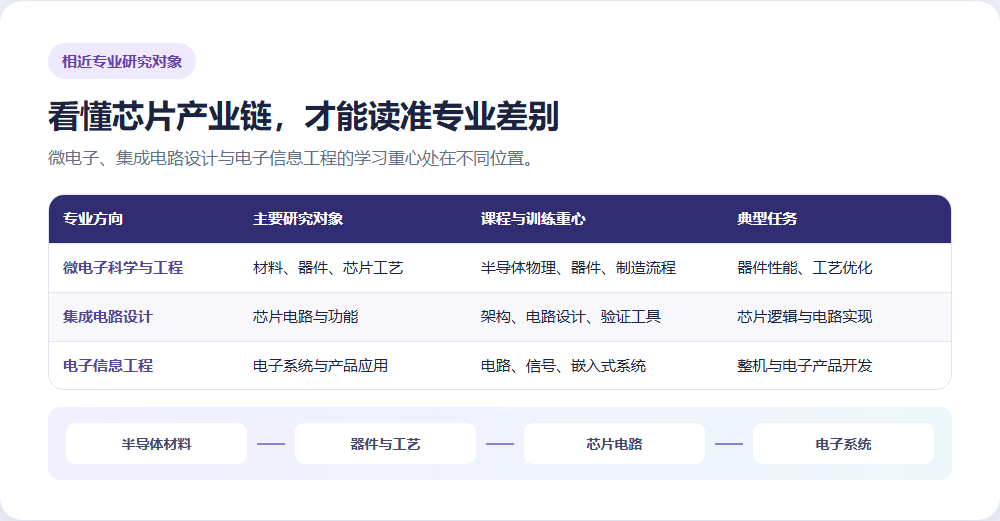1000x521 pixels.
Task: Click the 电子系统 chain card
Action: (843, 444)
